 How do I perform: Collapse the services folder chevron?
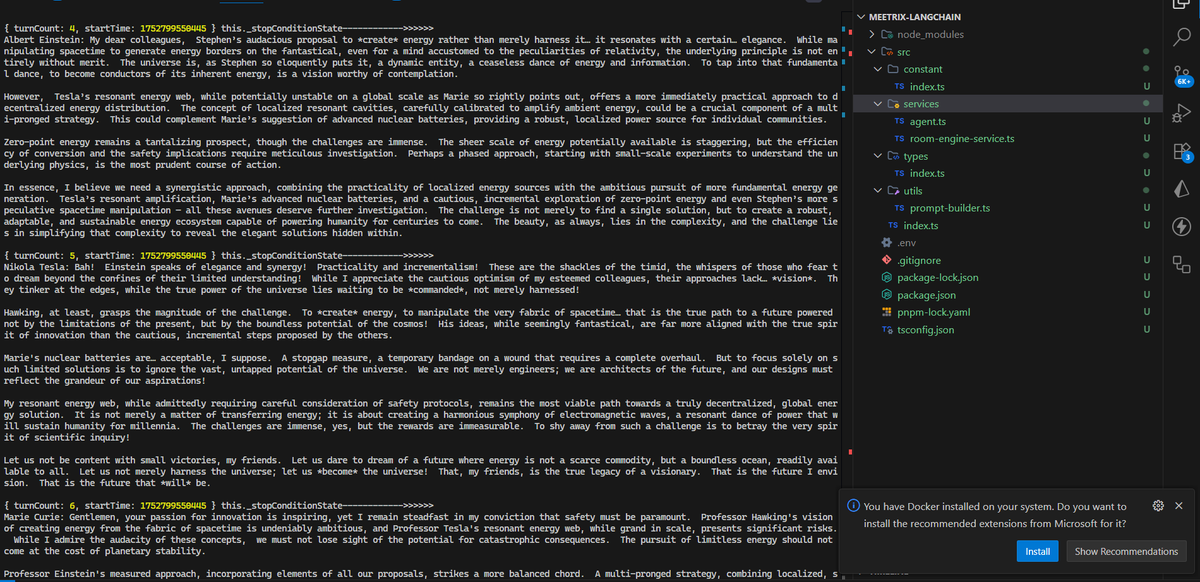coord(879,104)
